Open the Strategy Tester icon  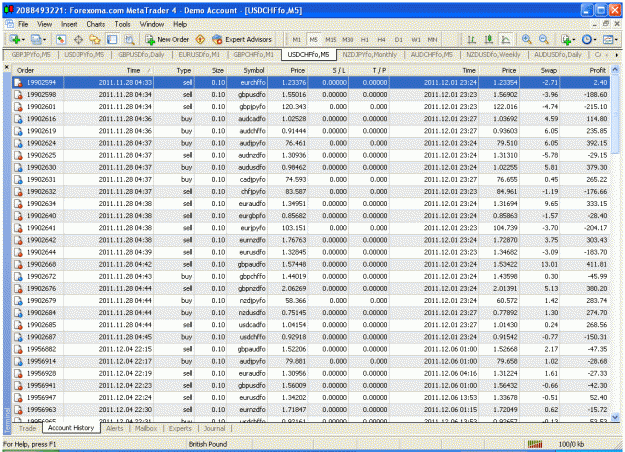point(129,39)
